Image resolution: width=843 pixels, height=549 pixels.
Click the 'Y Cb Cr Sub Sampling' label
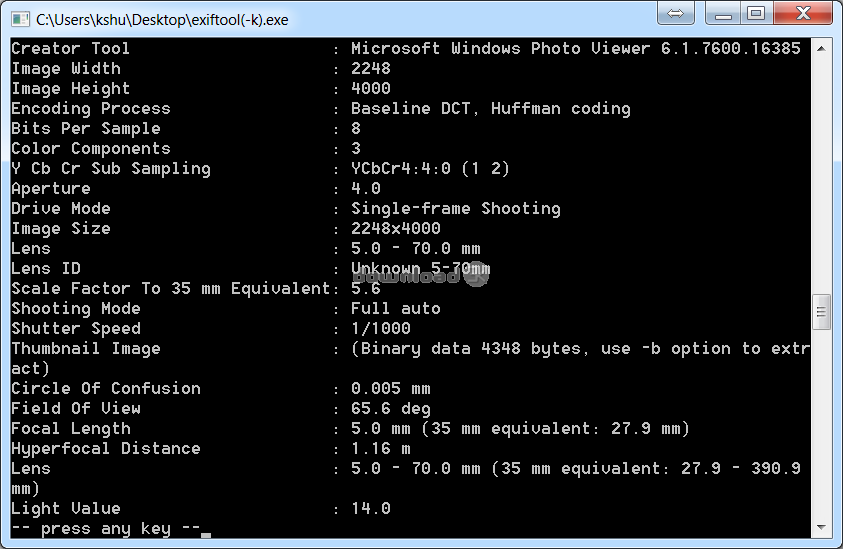pos(111,168)
